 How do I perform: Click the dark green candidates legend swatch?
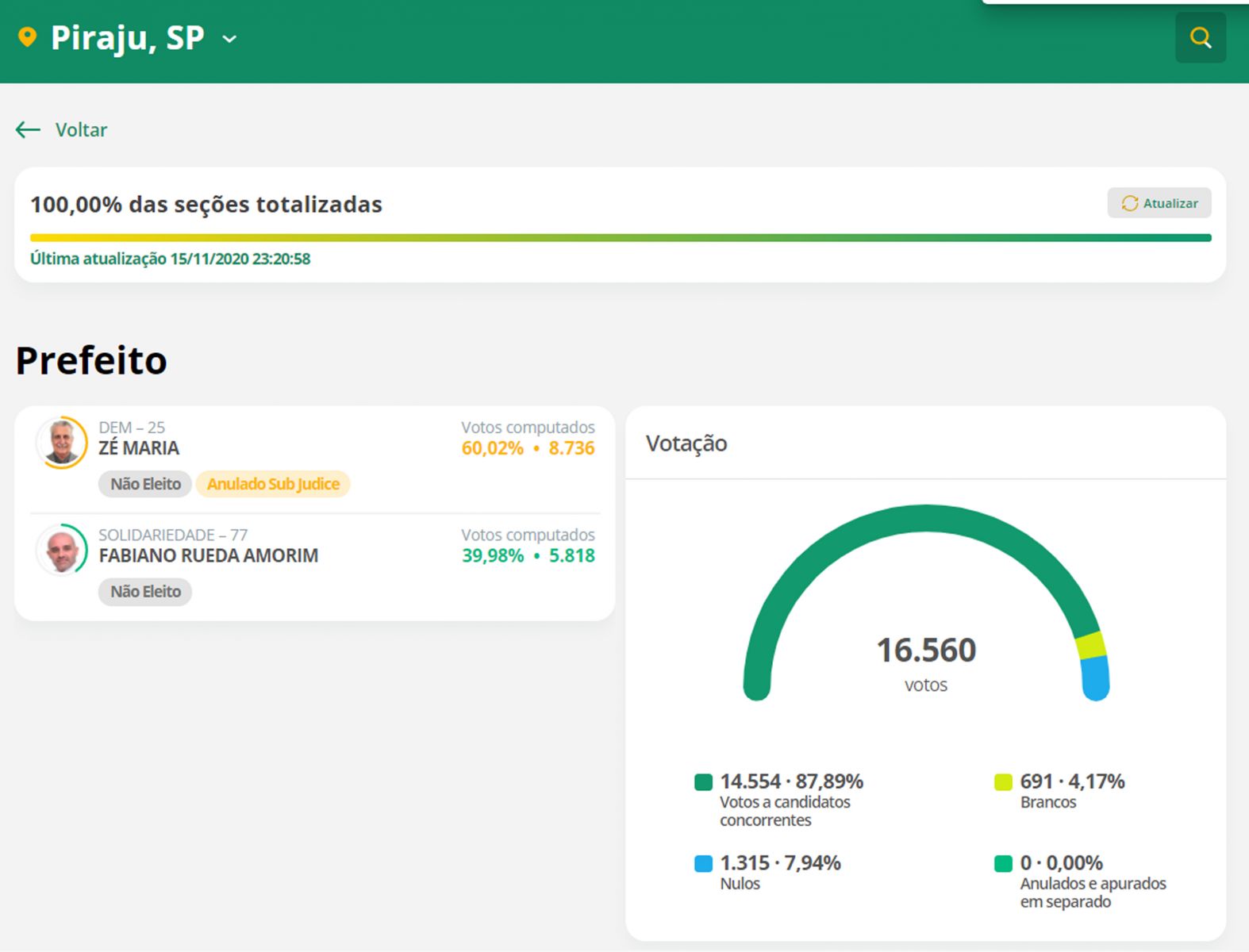pyautogui.click(x=703, y=782)
